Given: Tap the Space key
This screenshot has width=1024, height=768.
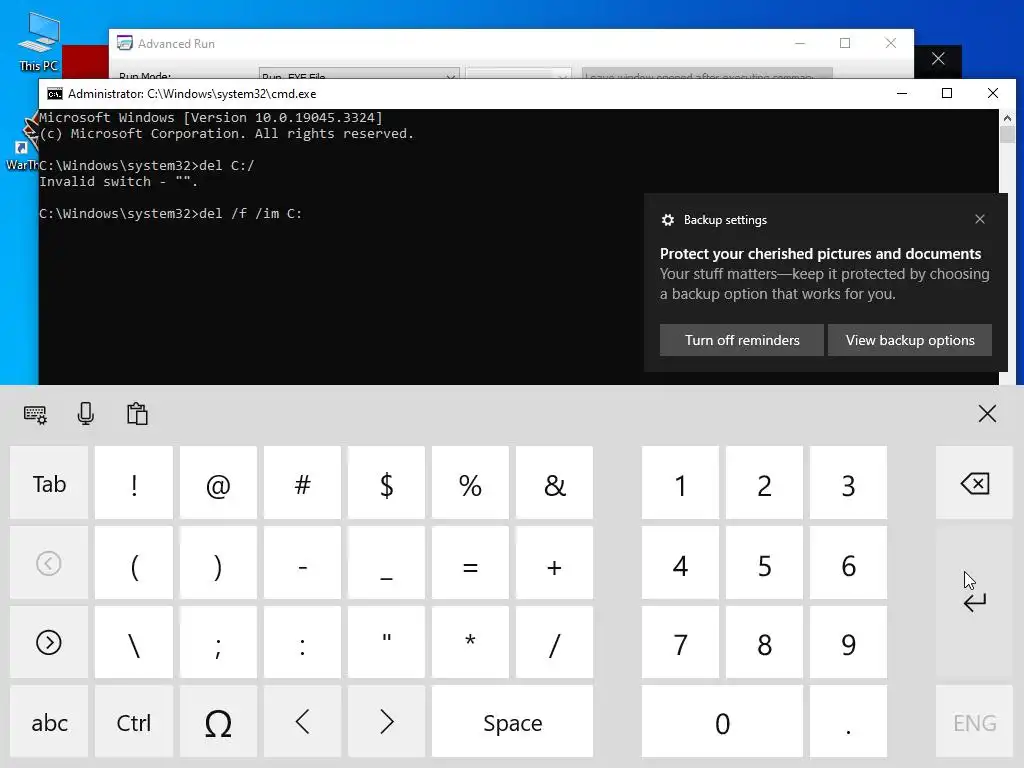Looking at the screenshot, I should (513, 722).
